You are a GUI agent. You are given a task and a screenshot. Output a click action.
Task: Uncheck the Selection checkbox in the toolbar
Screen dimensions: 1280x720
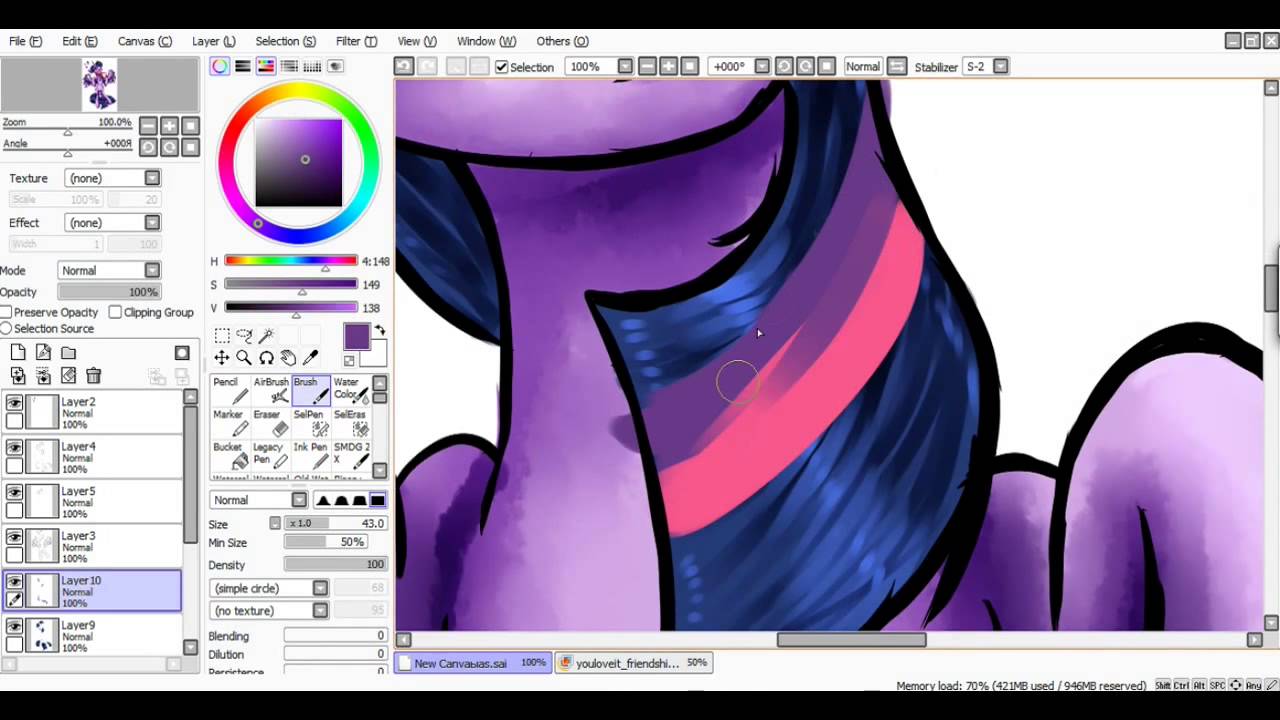(x=502, y=67)
